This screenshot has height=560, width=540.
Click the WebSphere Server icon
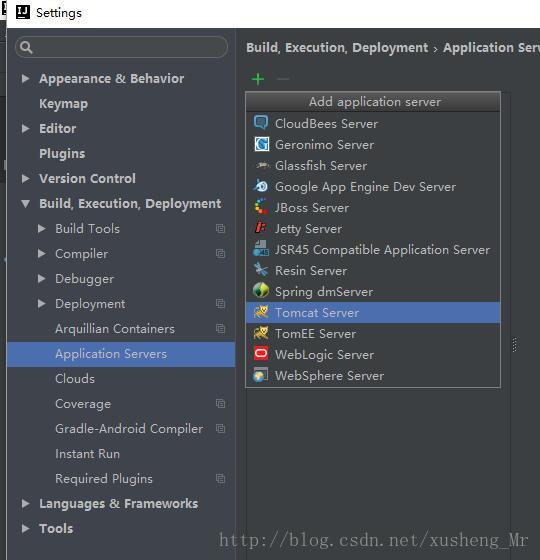click(261, 375)
